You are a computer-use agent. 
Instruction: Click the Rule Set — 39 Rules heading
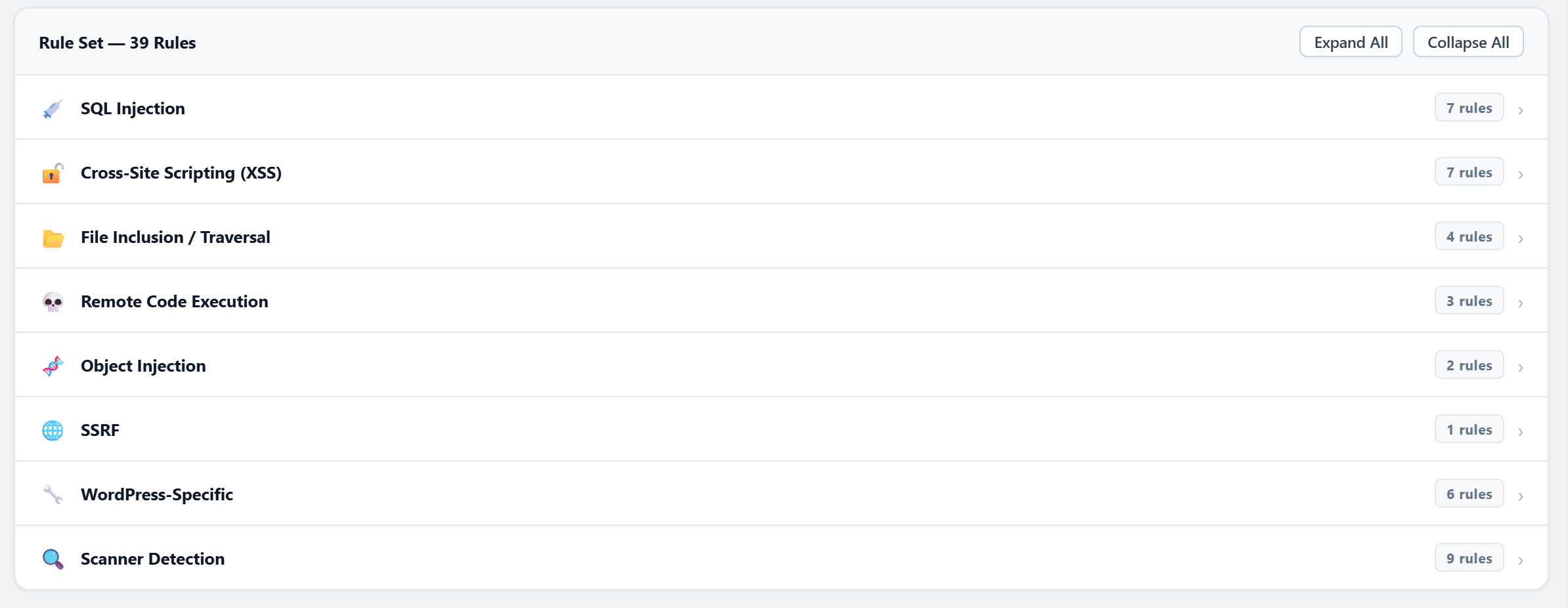[117, 41]
